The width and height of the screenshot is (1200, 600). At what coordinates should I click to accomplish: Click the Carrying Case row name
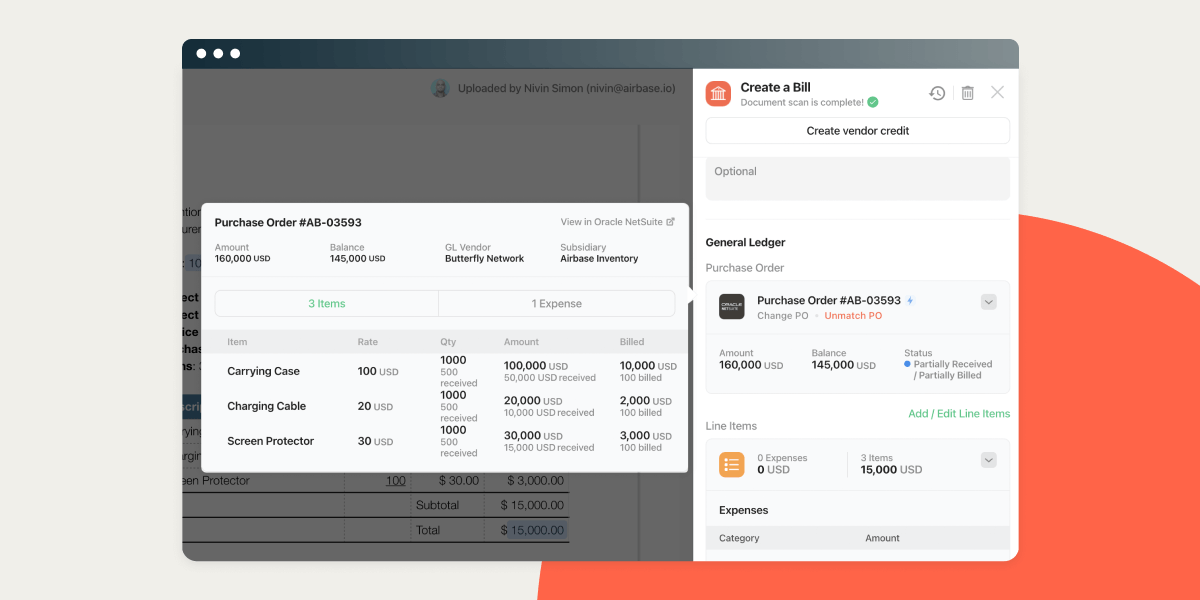point(263,371)
